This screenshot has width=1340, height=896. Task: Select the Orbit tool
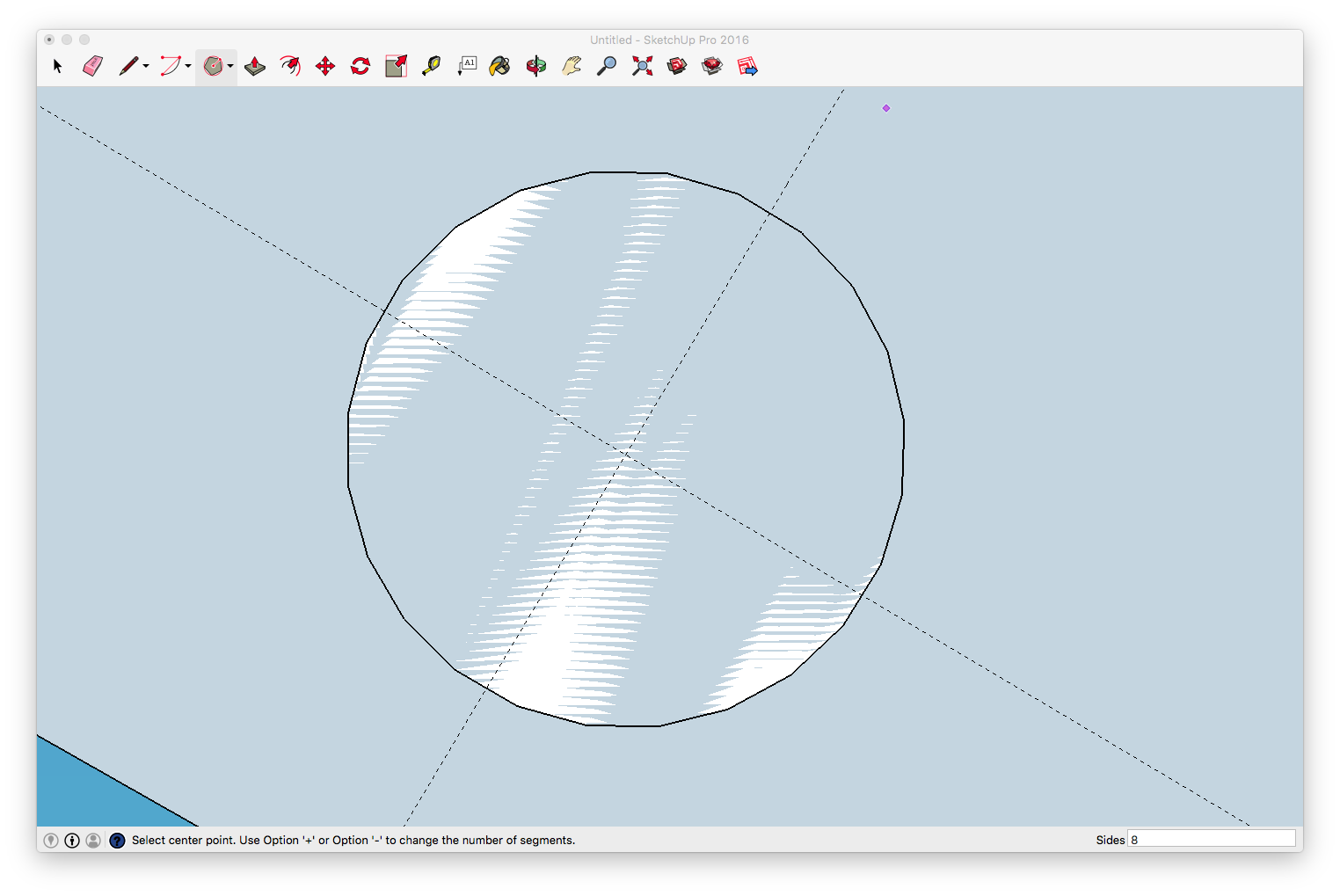click(x=536, y=66)
